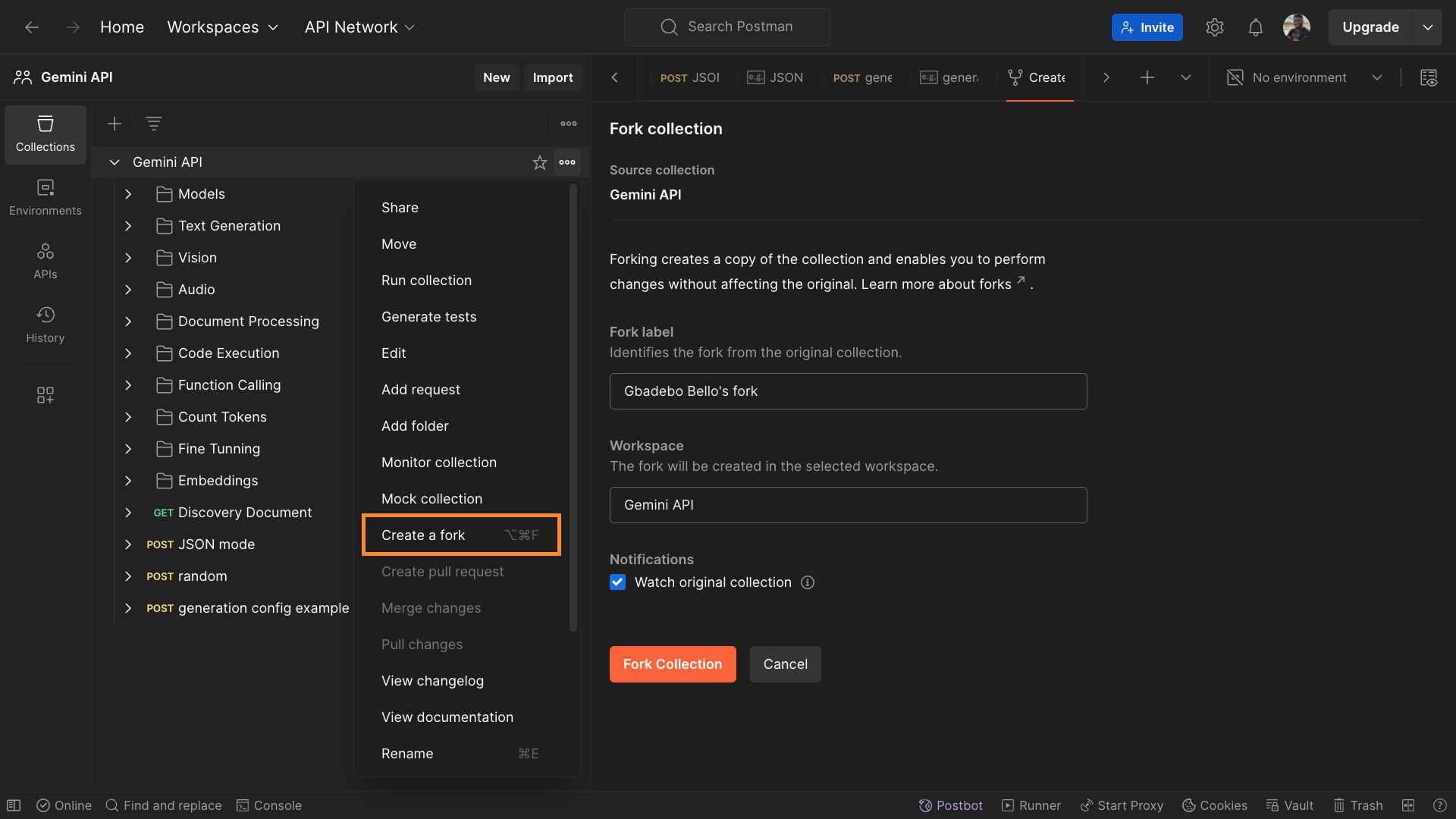The height and width of the screenshot is (819, 1456).
Task: Expand the Models folder
Action: (128, 194)
